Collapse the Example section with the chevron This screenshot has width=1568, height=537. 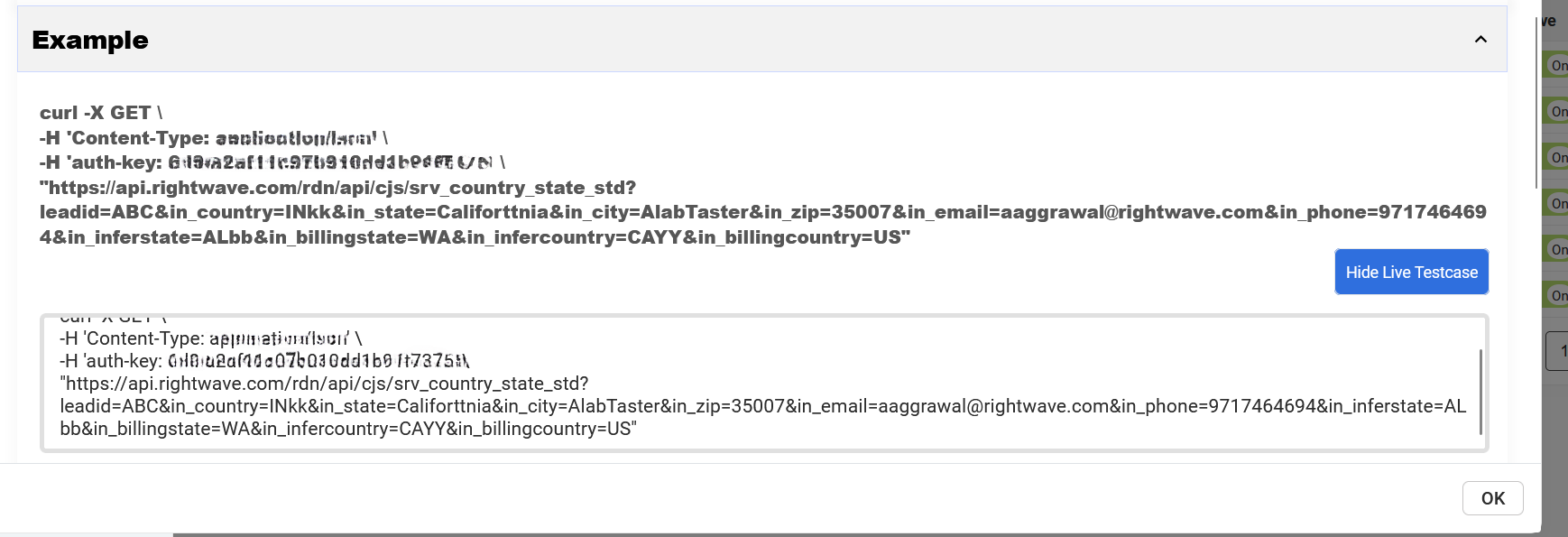pyautogui.click(x=1480, y=40)
